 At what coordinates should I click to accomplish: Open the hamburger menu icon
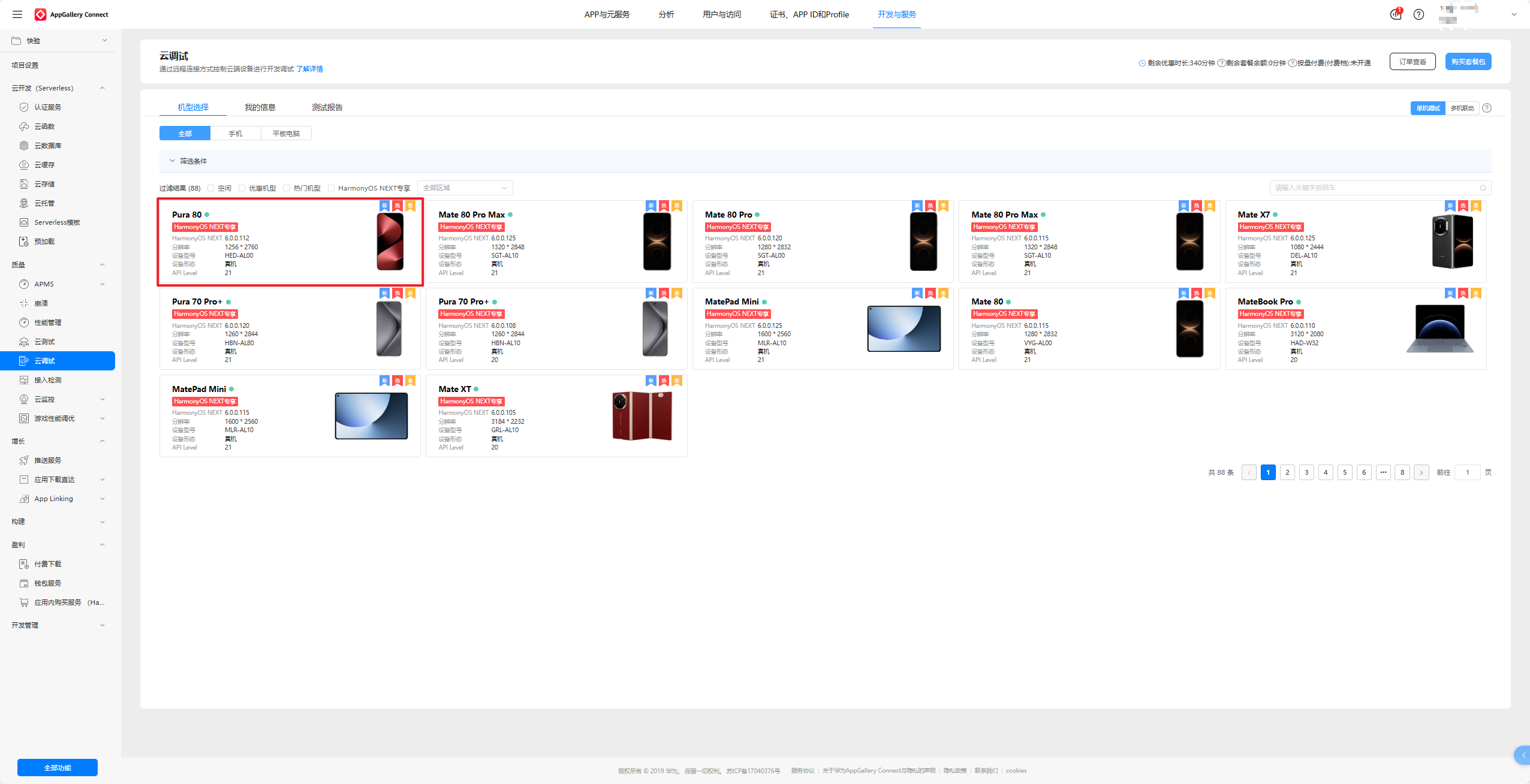coord(17,14)
